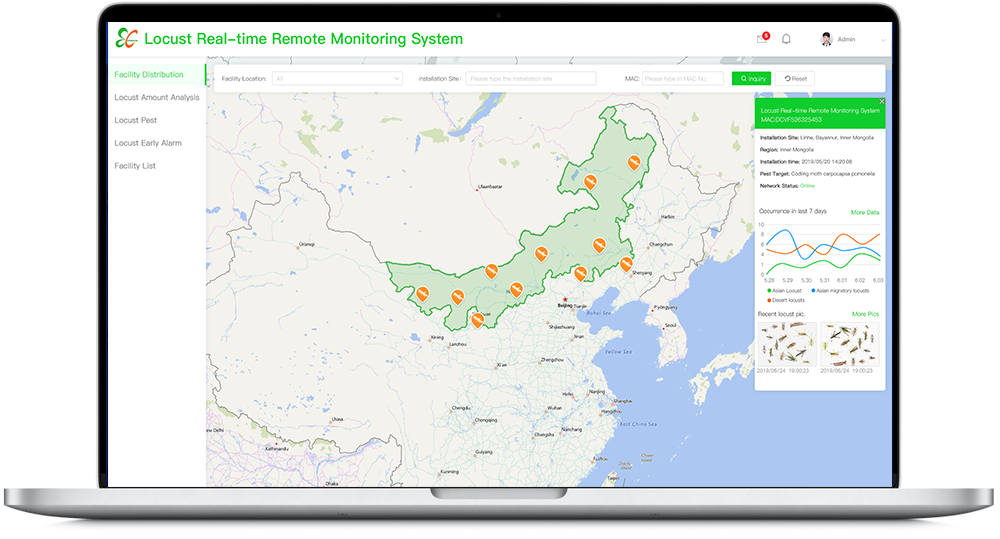Click the Installation Site input field
Screen dimensions: 1000x539
pos(530,78)
